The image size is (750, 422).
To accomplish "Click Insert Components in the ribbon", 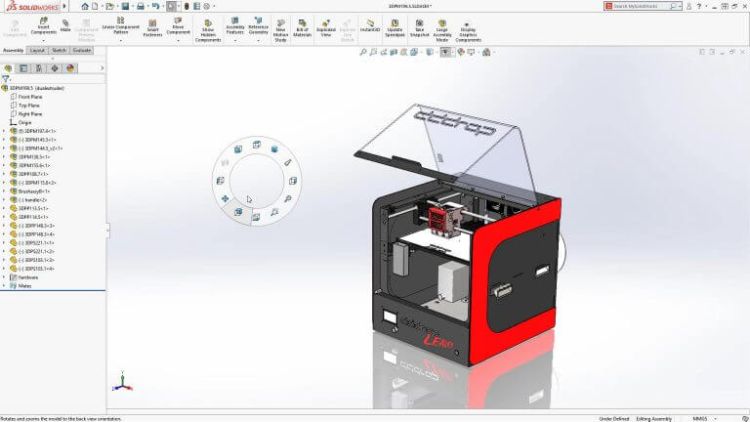I will point(44,26).
